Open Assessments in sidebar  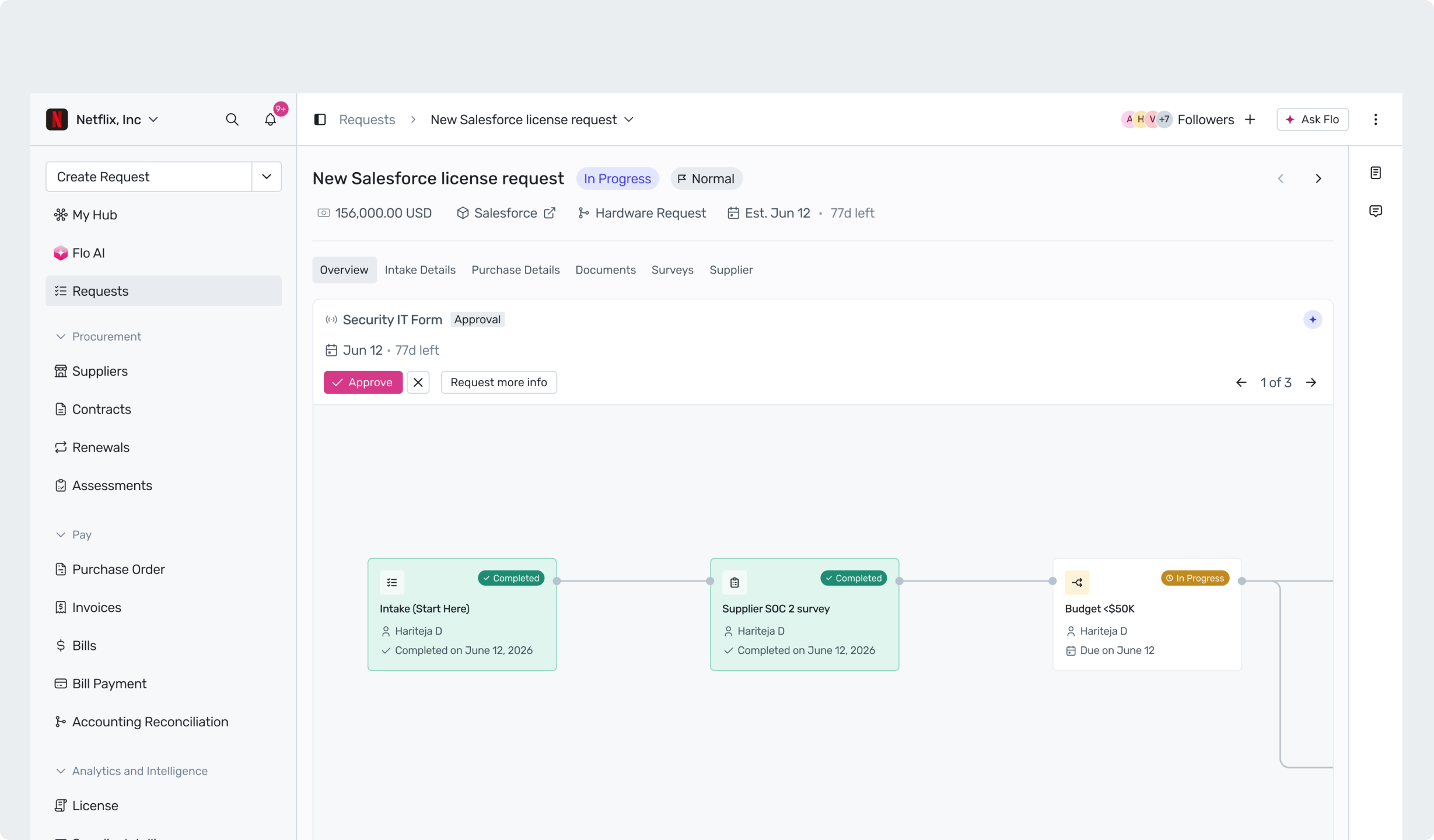(x=163, y=485)
